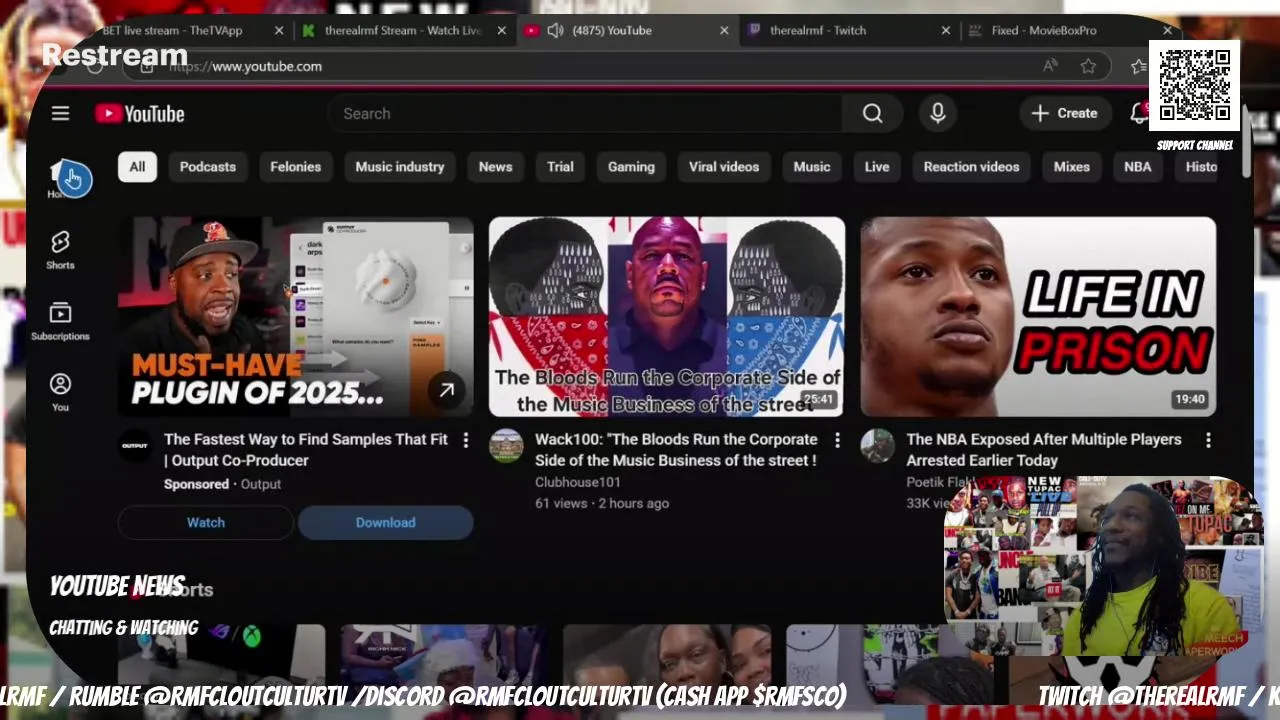Open the Life in Prison video thumbnail

pyautogui.click(x=1038, y=316)
